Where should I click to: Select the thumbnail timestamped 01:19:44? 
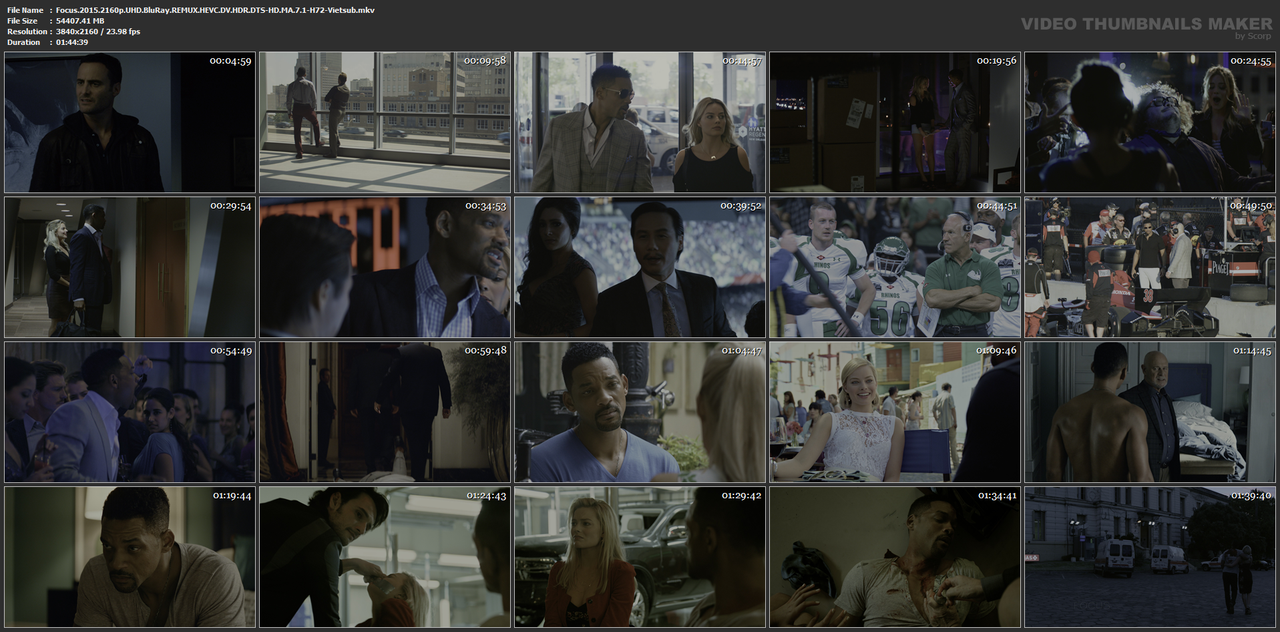point(130,557)
